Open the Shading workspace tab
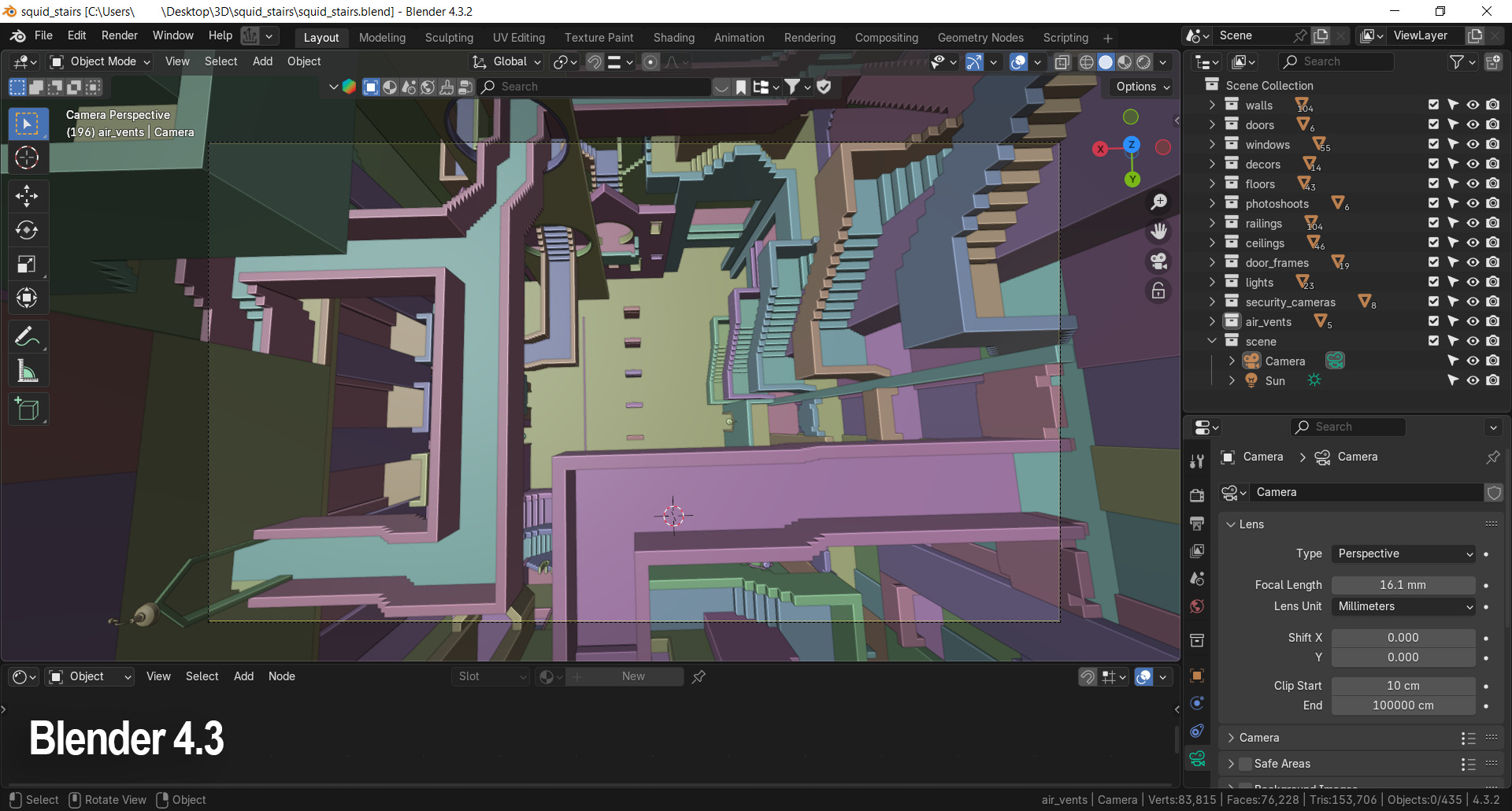The image size is (1512, 811). [x=674, y=38]
